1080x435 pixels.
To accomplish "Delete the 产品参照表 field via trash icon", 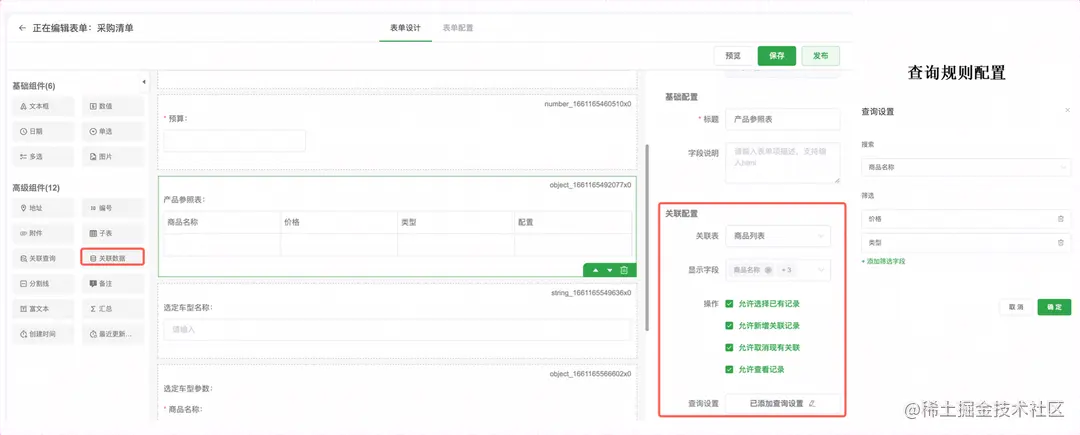I will [x=624, y=270].
